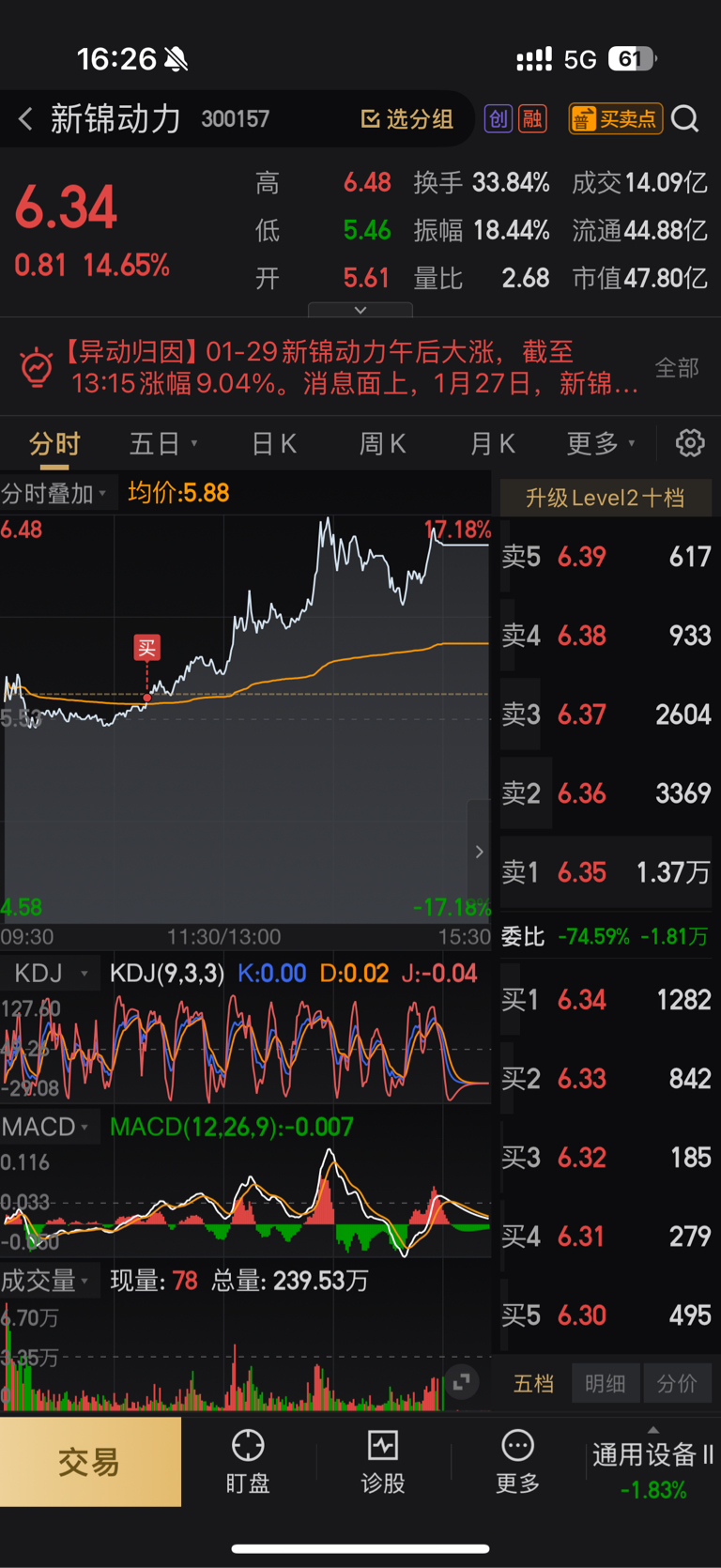Open chart settings gear icon
This screenshot has width=721, height=1568.
click(690, 443)
